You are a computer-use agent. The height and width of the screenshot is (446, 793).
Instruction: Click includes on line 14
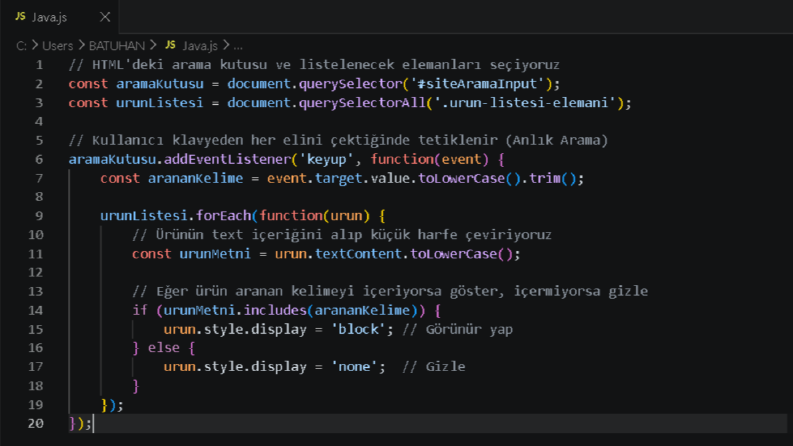[x=275, y=310]
